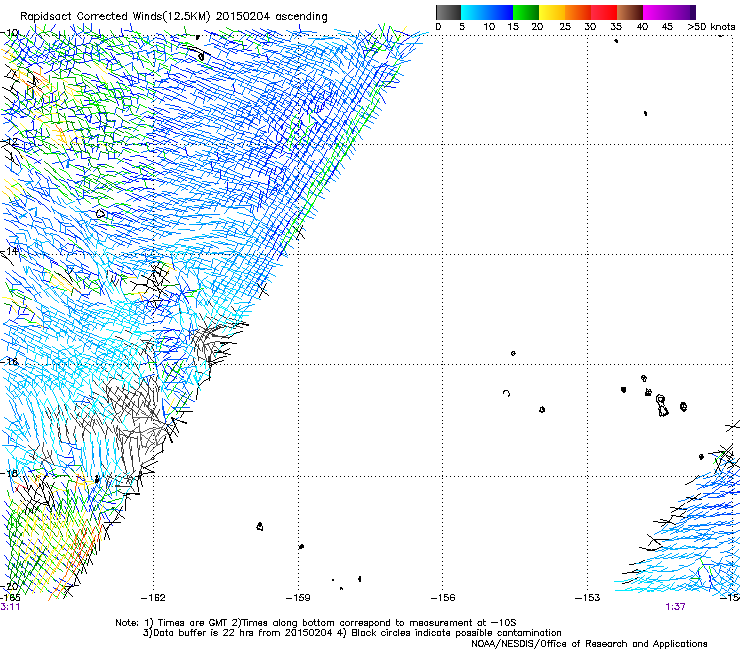This screenshot has width=740, height=650.
Task: Click the -159 longitude label
Action: 298,598
